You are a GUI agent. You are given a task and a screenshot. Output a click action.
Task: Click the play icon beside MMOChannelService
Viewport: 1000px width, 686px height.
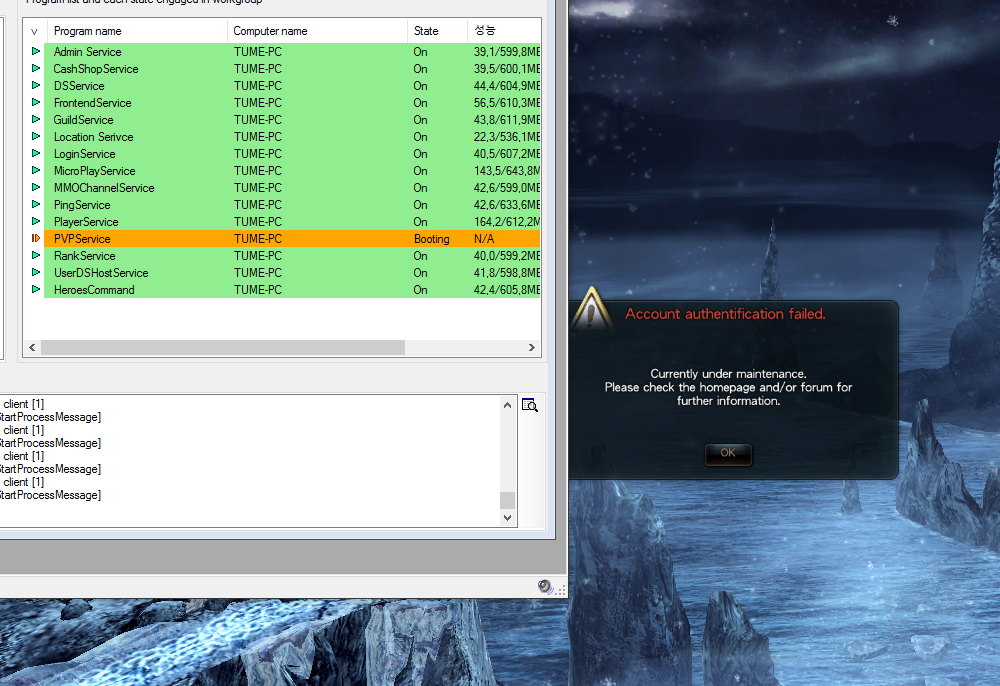pos(36,187)
